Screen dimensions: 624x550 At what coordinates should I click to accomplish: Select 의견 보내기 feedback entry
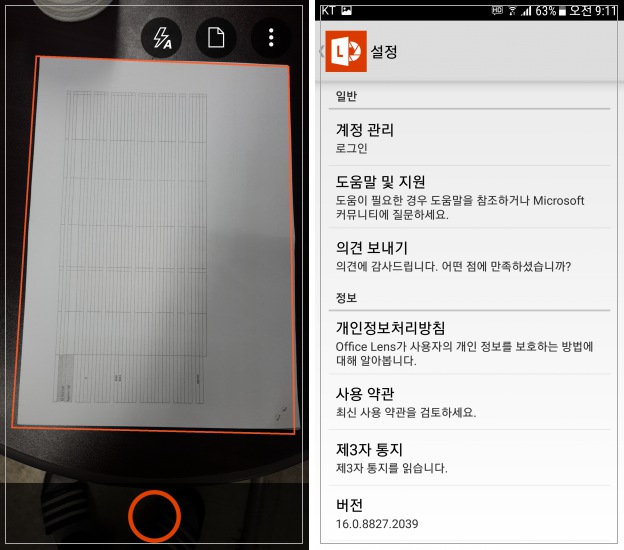[469, 255]
